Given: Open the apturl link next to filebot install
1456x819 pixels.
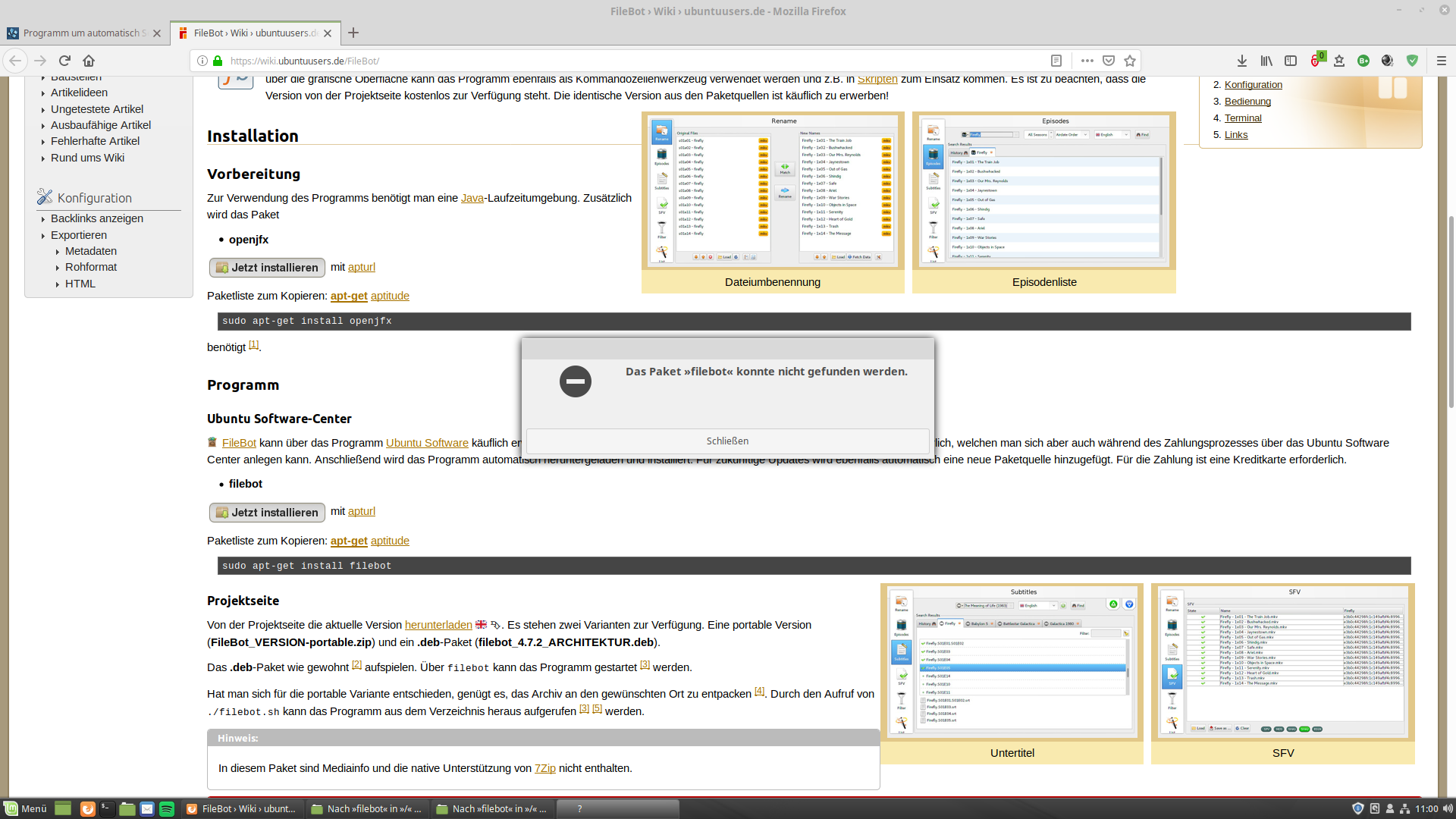Looking at the screenshot, I should tap(362, 511).
